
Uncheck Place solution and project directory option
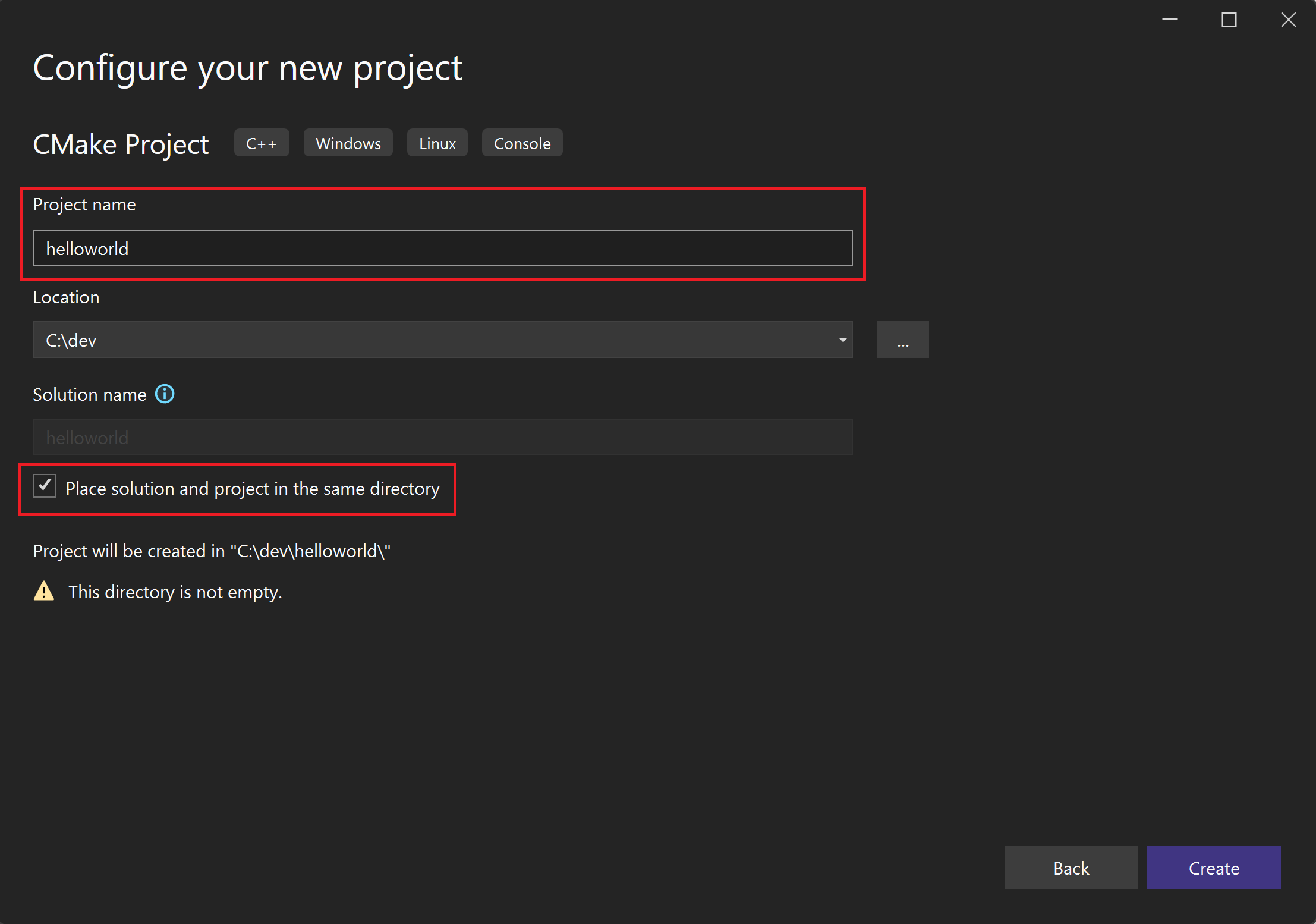pos(44,489)
